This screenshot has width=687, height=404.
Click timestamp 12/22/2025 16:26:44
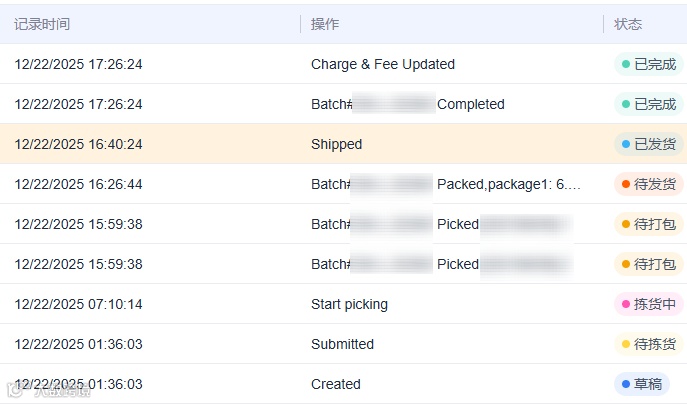coord(78,184)
